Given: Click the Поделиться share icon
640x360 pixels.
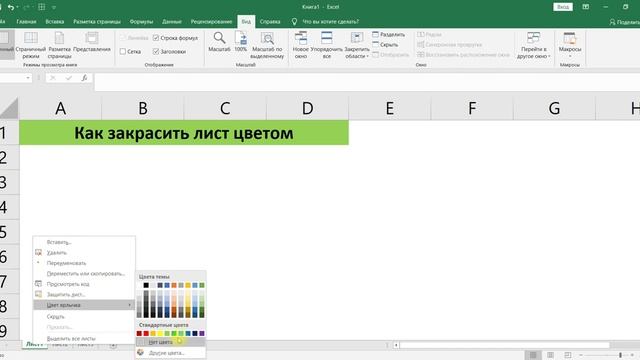Looking at the screenshot, I should (612, 22).
